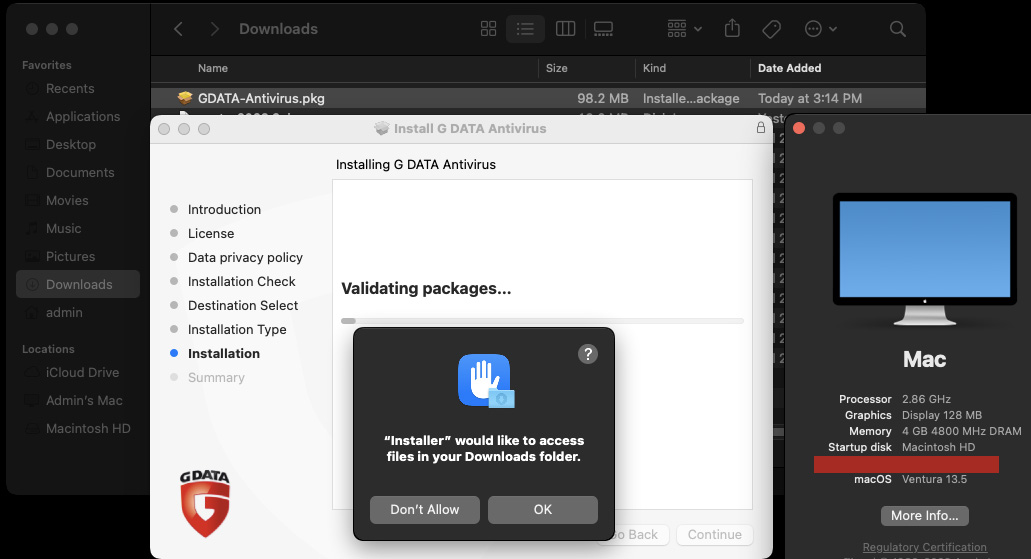Click the 2.86 GHz processor value
The height and width of the screenshot is (559, 1031).
[926, 399]
